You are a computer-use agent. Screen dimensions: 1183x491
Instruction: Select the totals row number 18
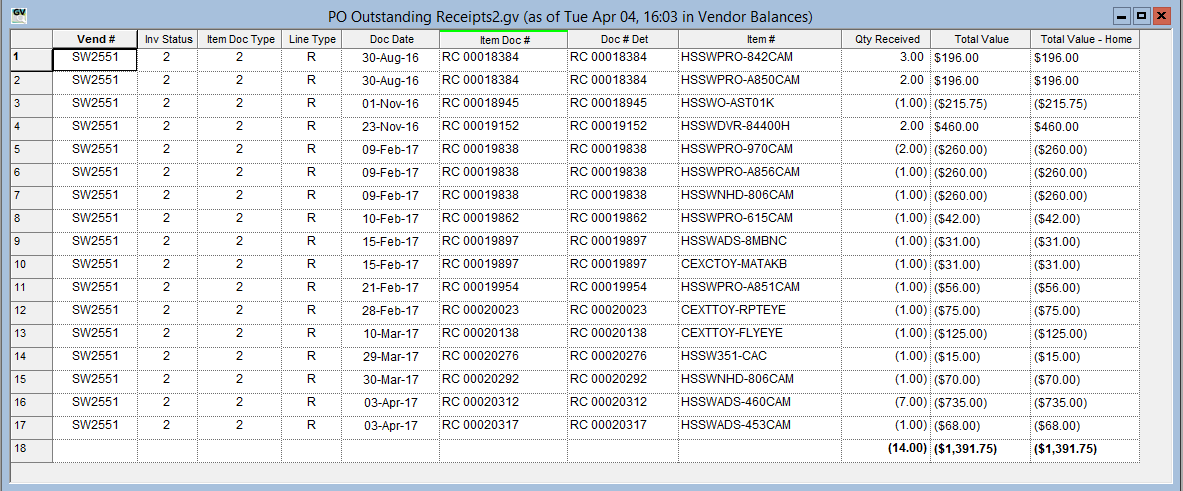[x=30, y=449]
